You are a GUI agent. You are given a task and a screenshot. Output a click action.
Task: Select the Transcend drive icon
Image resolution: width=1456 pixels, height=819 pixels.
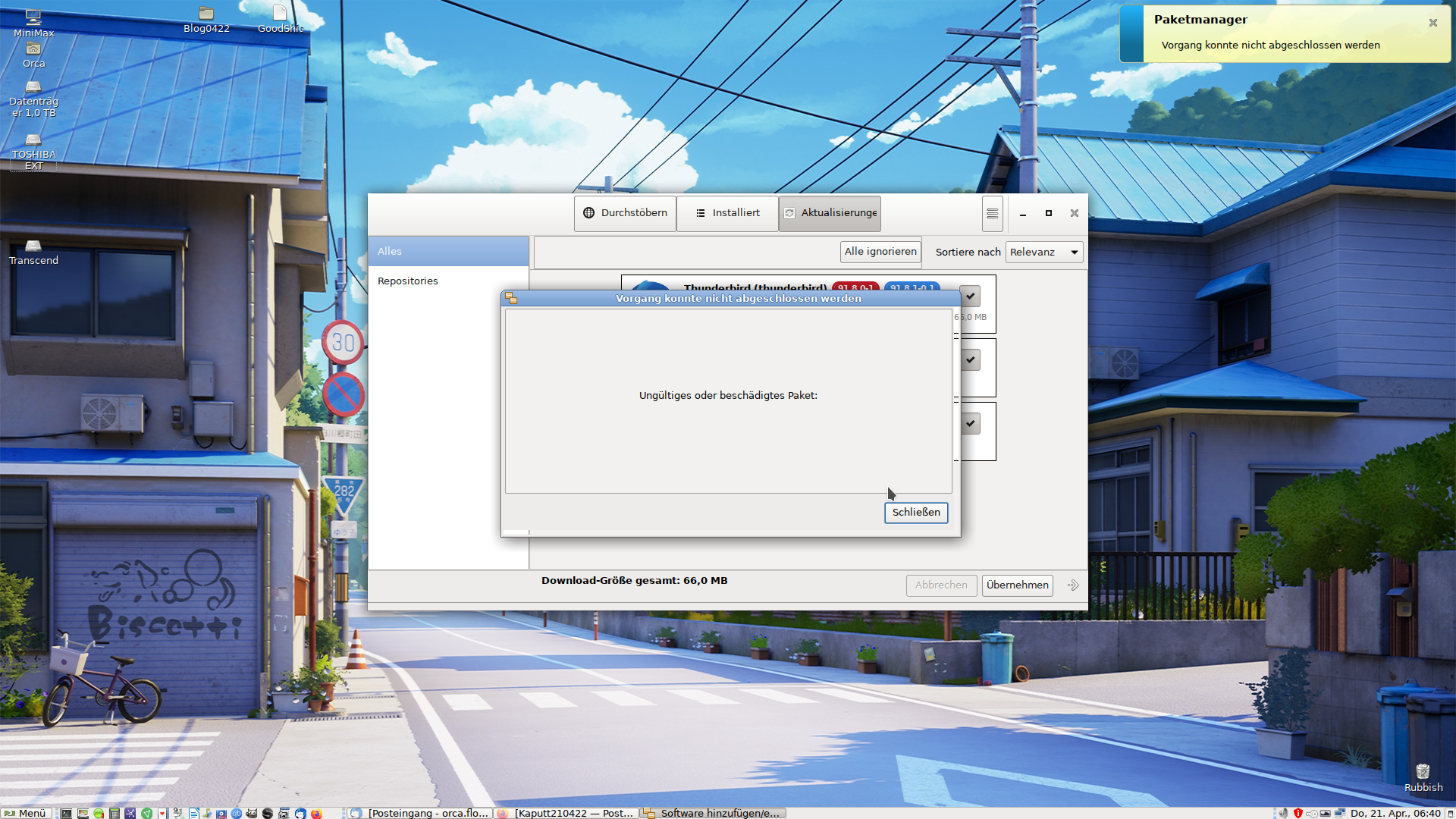(x=33, y=253)
